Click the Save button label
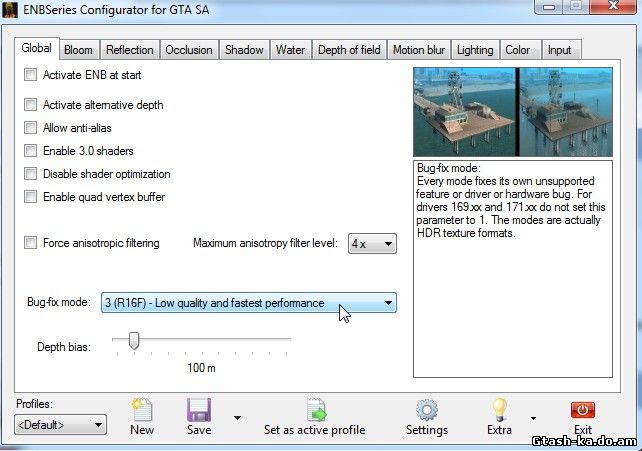This screenshot has height=451, width=642. [x=199, y=430]
